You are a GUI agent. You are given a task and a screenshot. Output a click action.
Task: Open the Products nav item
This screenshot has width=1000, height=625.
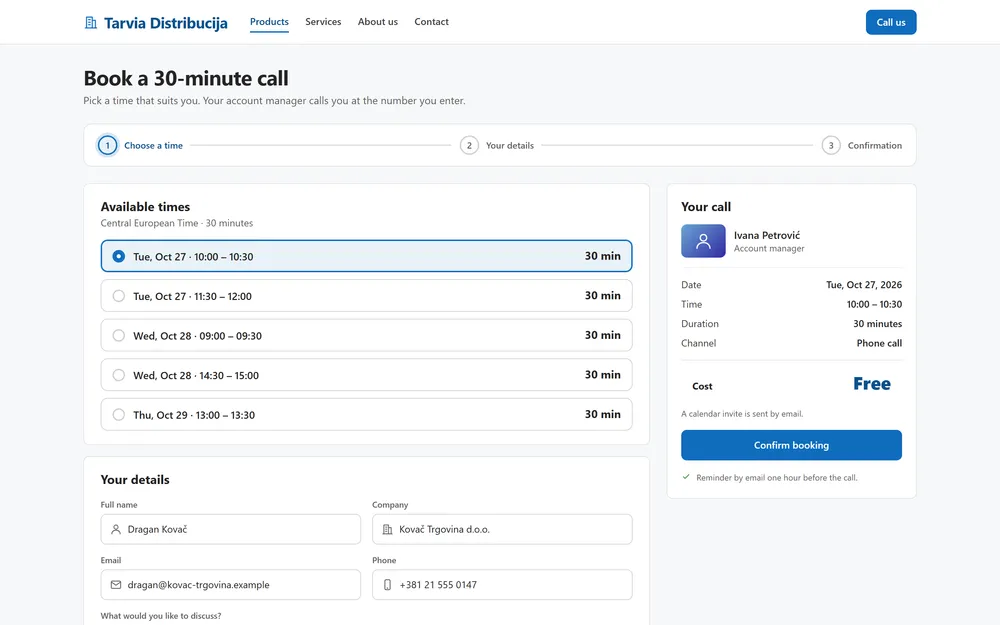(x=269, y=22)
